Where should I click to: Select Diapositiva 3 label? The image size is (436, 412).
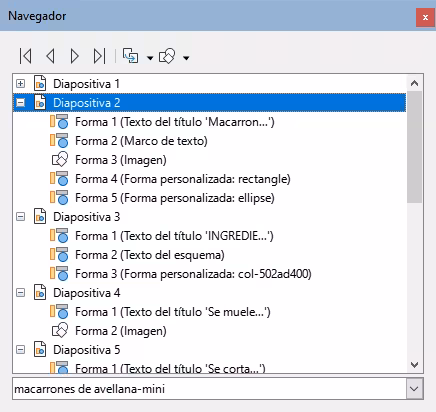(x=87, y=217)
